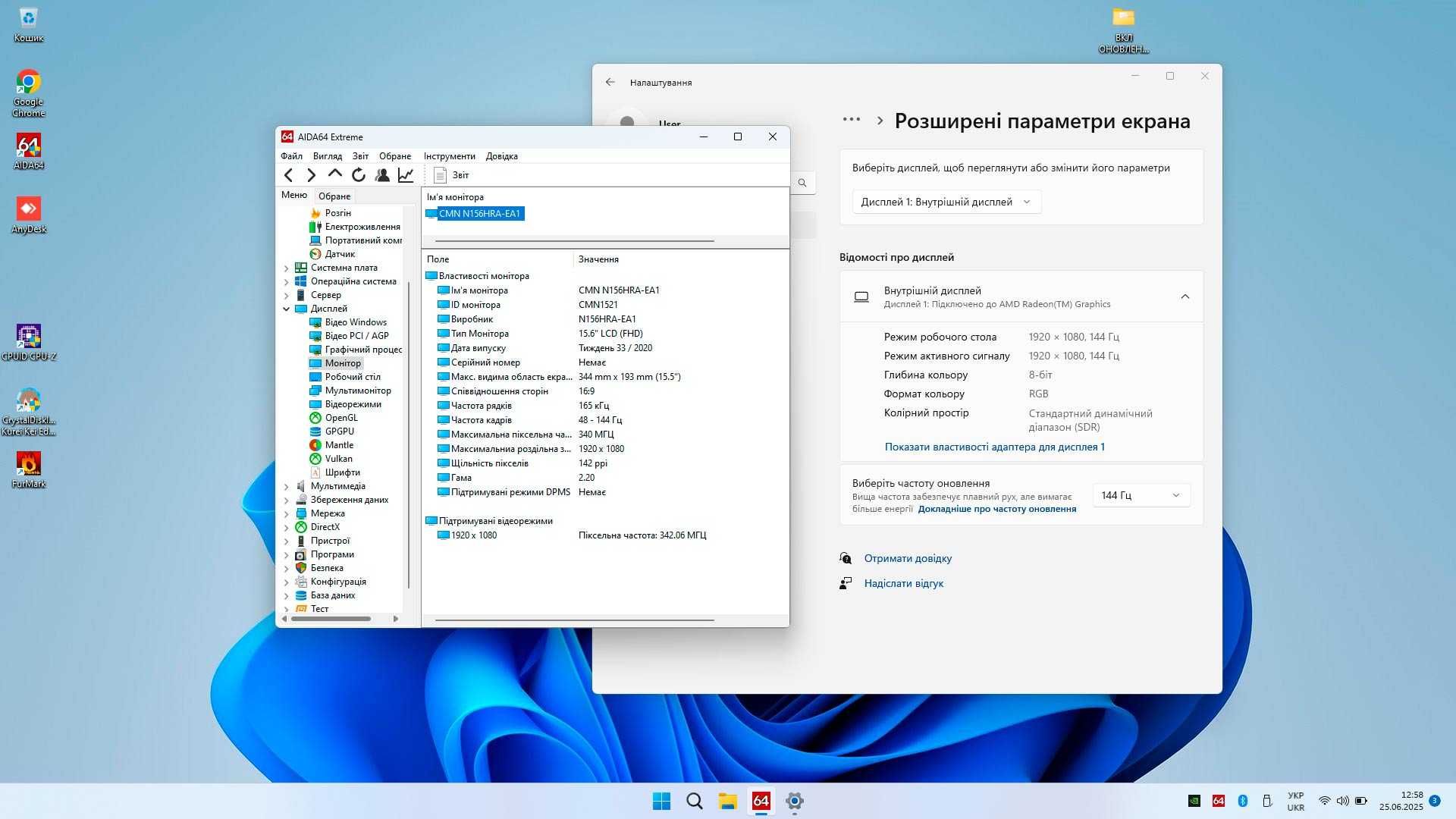The image size is (1456, 819).
Task: Refresh the AIDA64 page
Action: tap(359, 175)
